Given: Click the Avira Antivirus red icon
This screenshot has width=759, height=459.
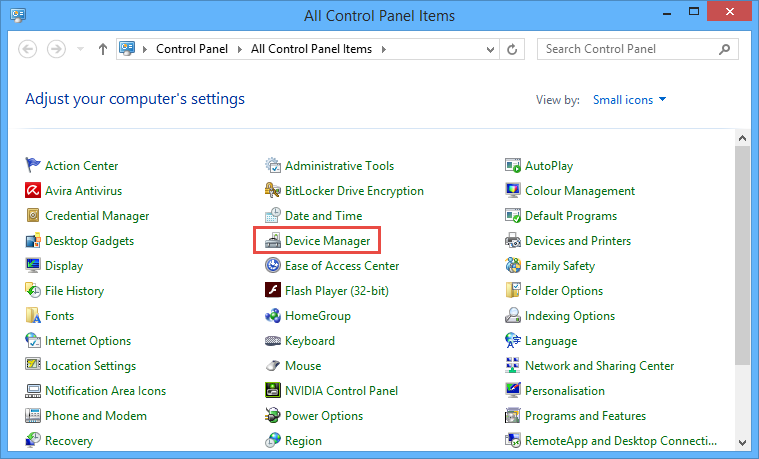Looking at the screenshot, I should point(32,190).
